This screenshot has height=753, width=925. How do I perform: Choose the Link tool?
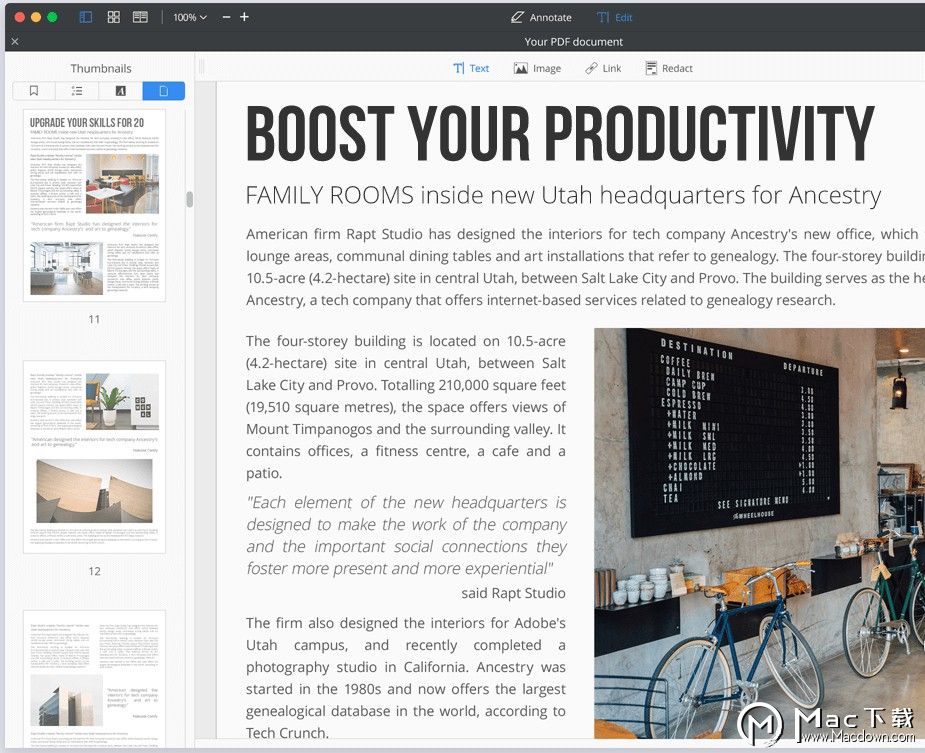[x=603, y=68]
